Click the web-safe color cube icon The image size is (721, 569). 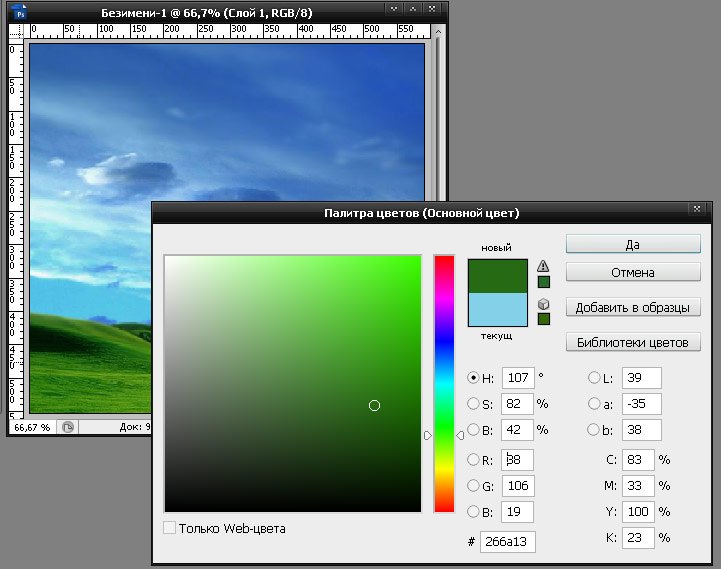coord(544,303)
